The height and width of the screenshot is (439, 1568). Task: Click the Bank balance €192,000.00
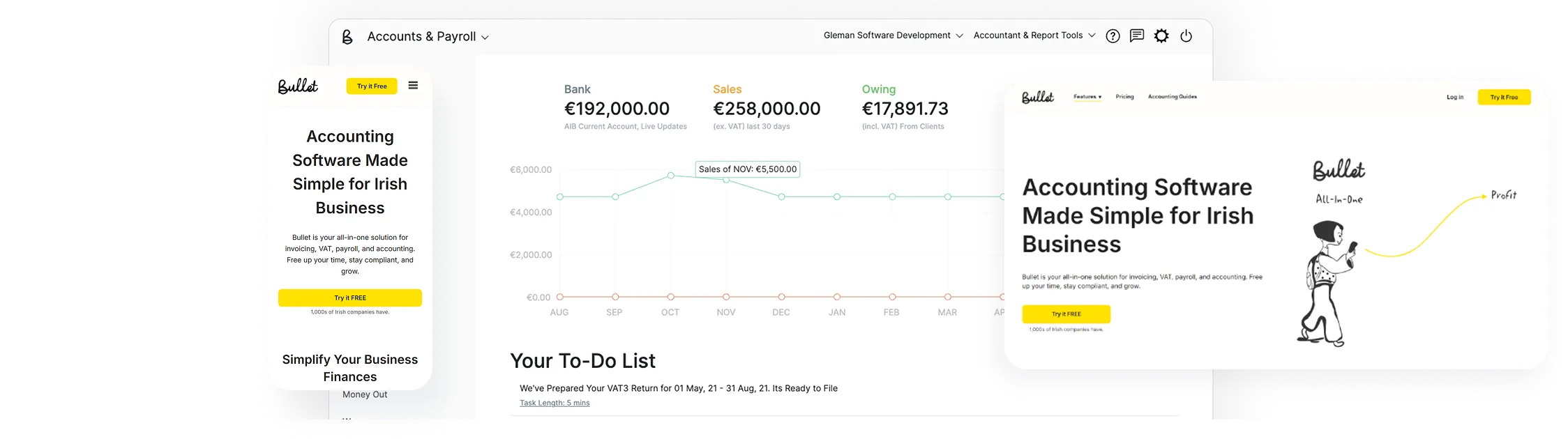click(617, 109)
